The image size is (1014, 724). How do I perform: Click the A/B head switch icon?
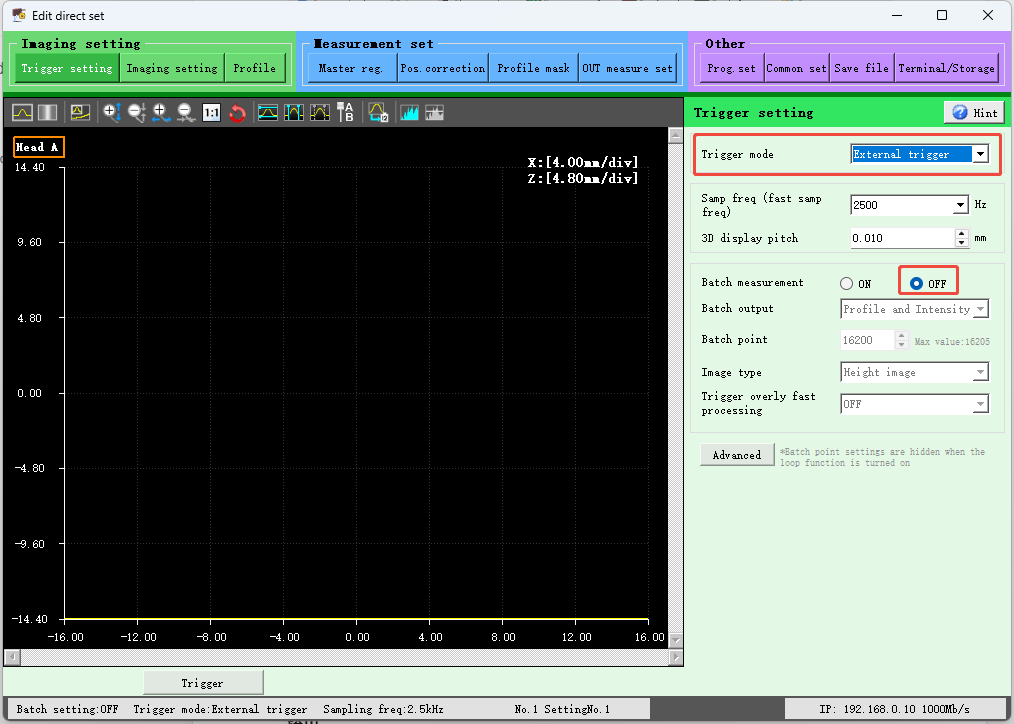(345, 113)
